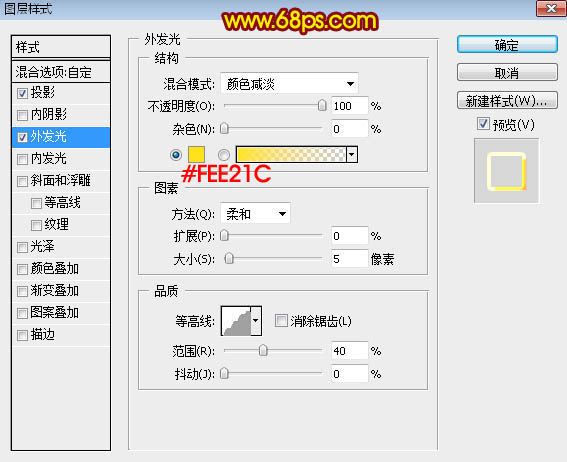Open the 混合模式 blend mode dropdown
Screen dimensions: 567x462
289,84
